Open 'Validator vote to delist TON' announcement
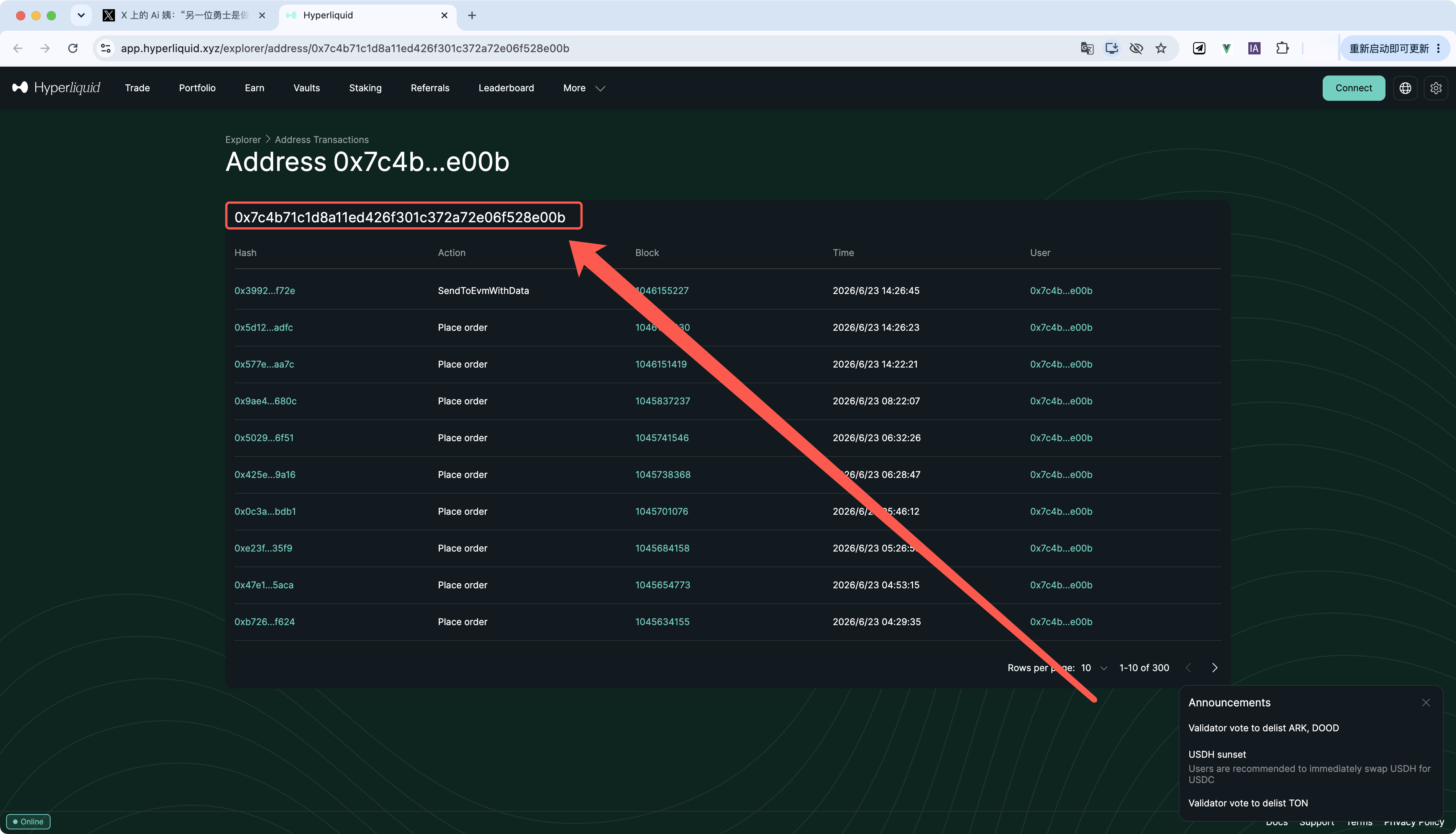Screen dimensions: 1456x834 [1248, 803]
